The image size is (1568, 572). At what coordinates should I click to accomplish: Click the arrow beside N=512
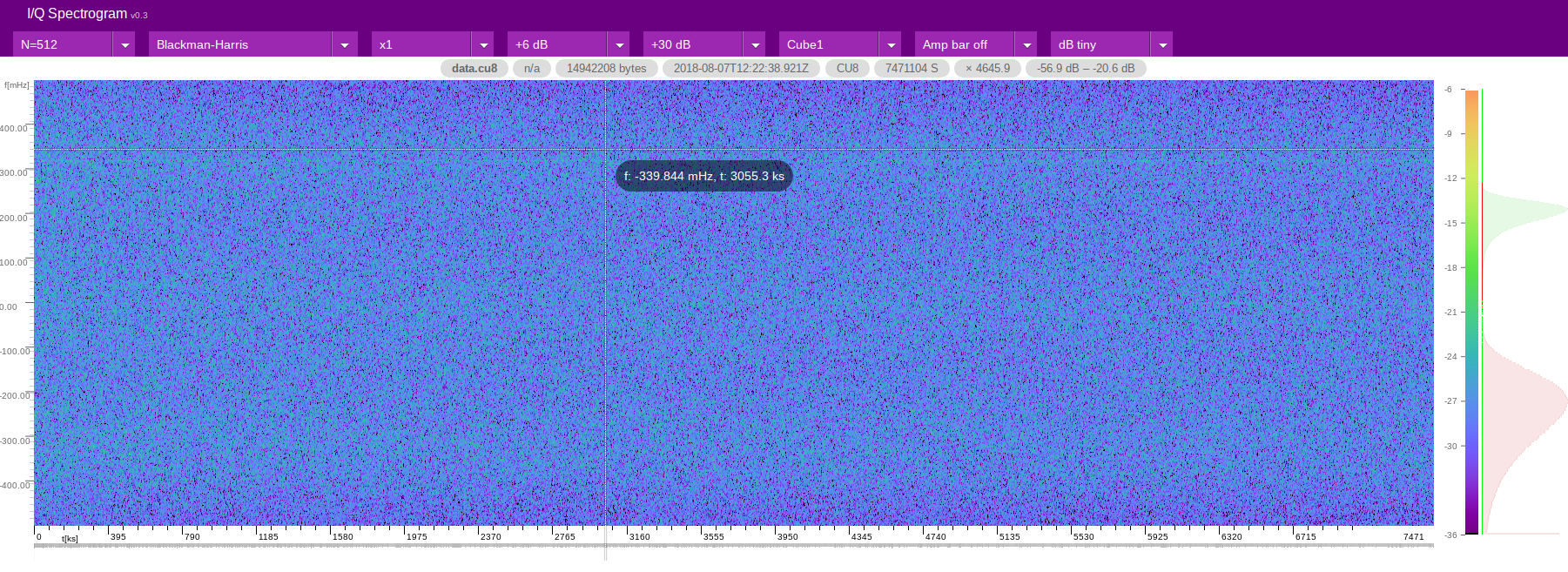click(x=124, y=44)
